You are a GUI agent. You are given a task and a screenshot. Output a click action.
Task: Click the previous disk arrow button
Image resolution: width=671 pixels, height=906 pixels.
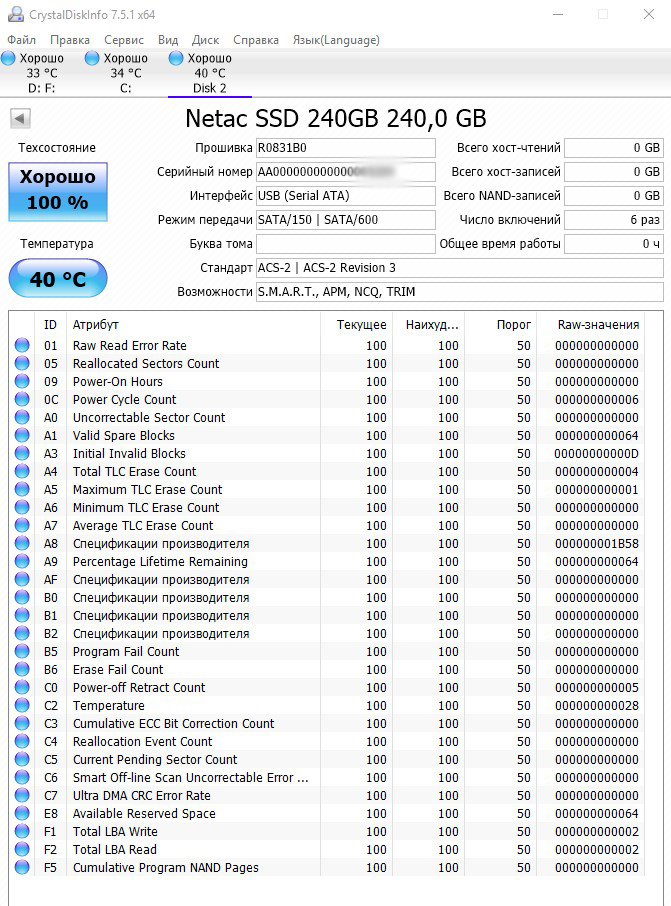tap(20, 119)
